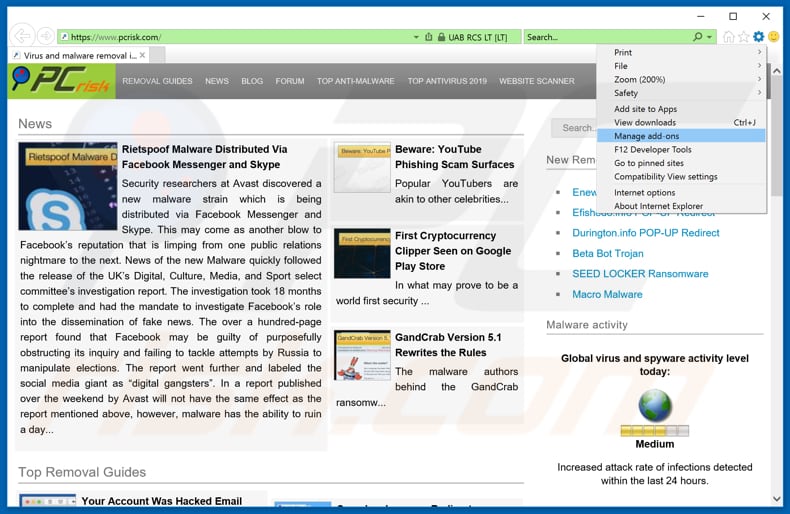Click the REMOVAL GUIDES navigation link
The height and width of the screenshot is (514, 790).
(157, 81)
